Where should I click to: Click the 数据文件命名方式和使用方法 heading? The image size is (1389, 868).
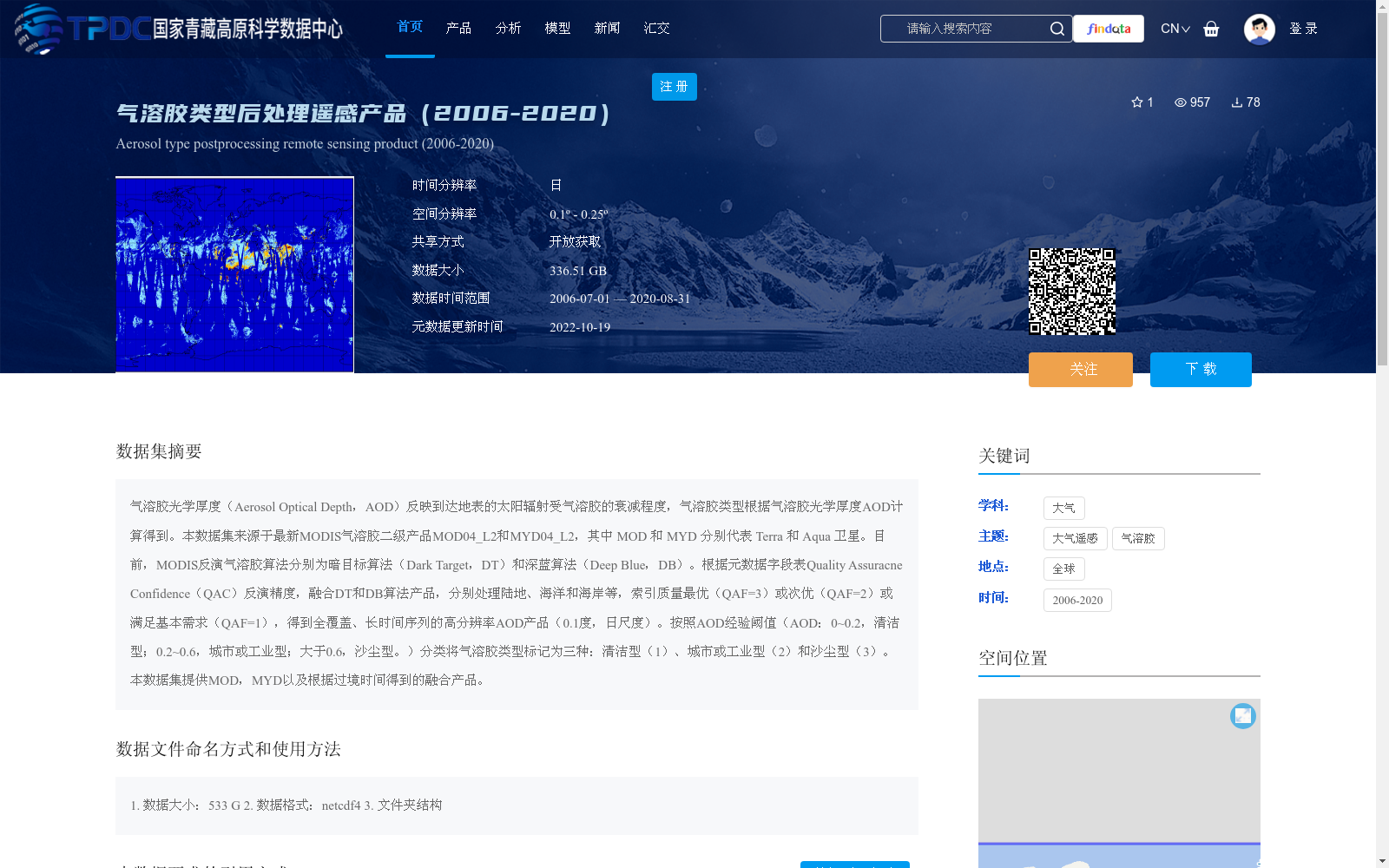pos(228,749)
